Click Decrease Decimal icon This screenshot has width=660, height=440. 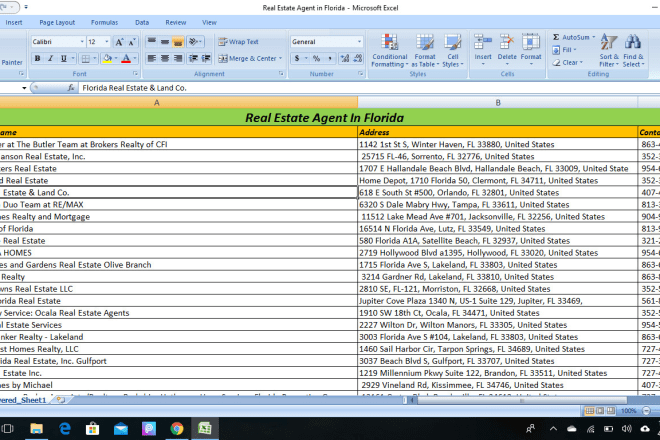pos(358,59)
